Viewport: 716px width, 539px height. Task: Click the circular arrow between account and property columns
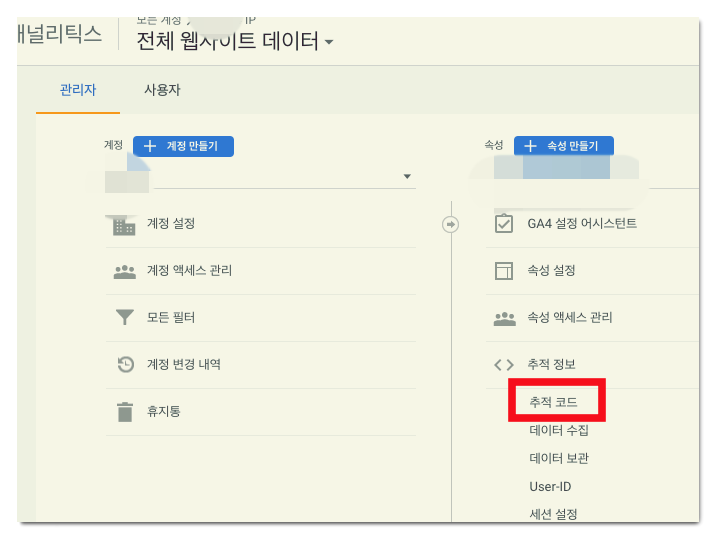451,224
